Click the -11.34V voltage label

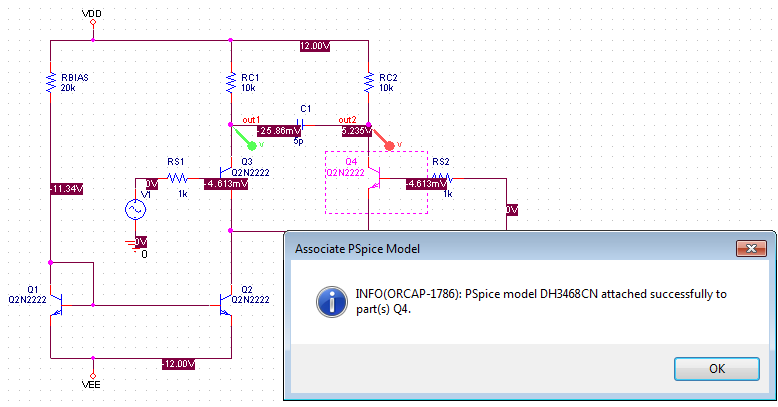coord(65,187)
